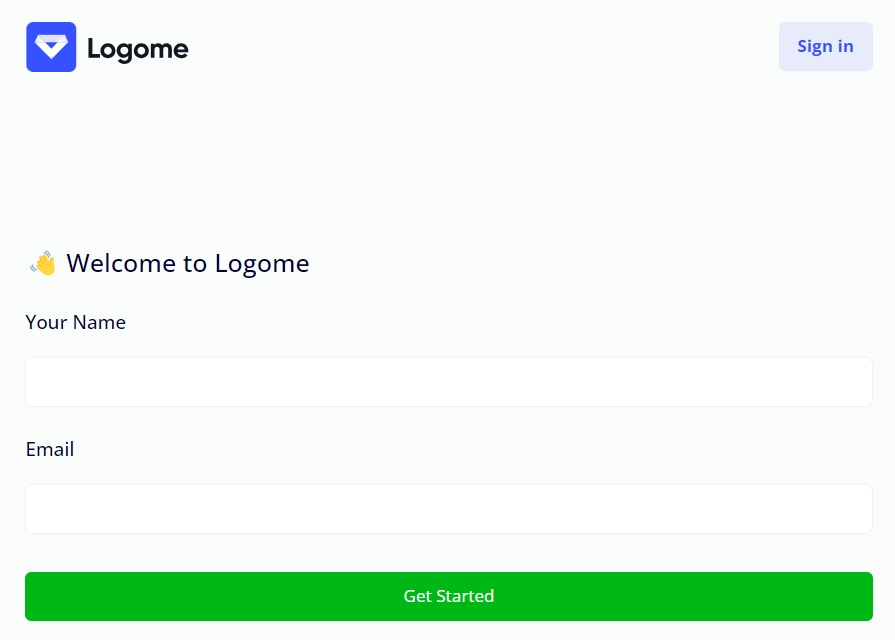Click inside the Your Name input field
895x640 pixels.
448,381
